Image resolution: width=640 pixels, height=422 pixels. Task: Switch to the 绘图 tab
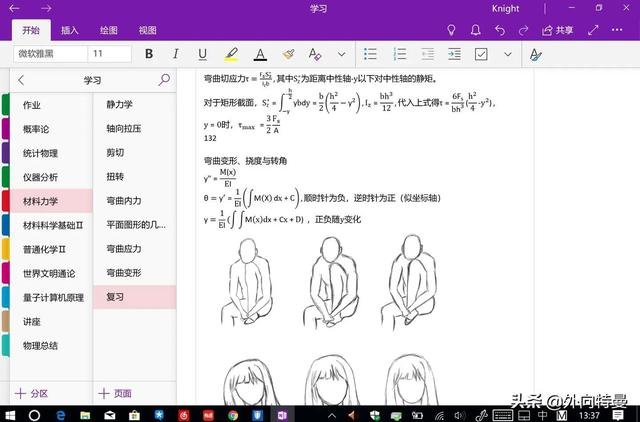109,30
